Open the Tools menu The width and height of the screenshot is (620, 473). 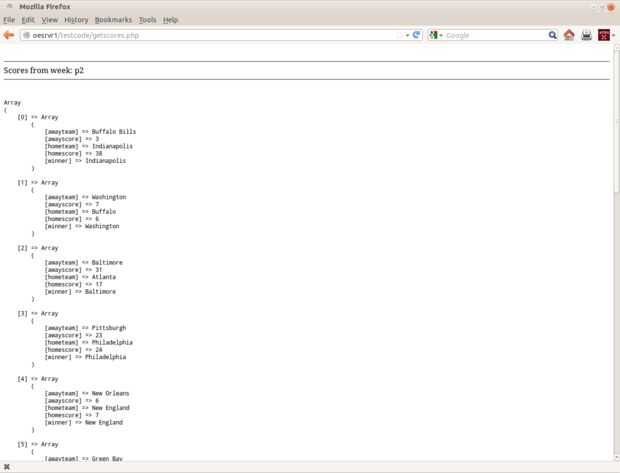(x=147, y=20)
